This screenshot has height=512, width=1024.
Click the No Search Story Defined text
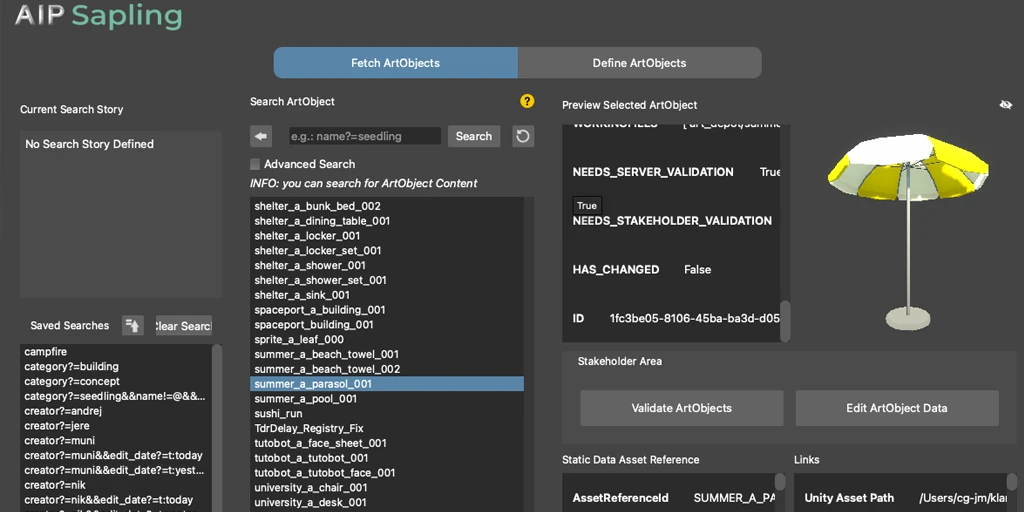(89, 144)
